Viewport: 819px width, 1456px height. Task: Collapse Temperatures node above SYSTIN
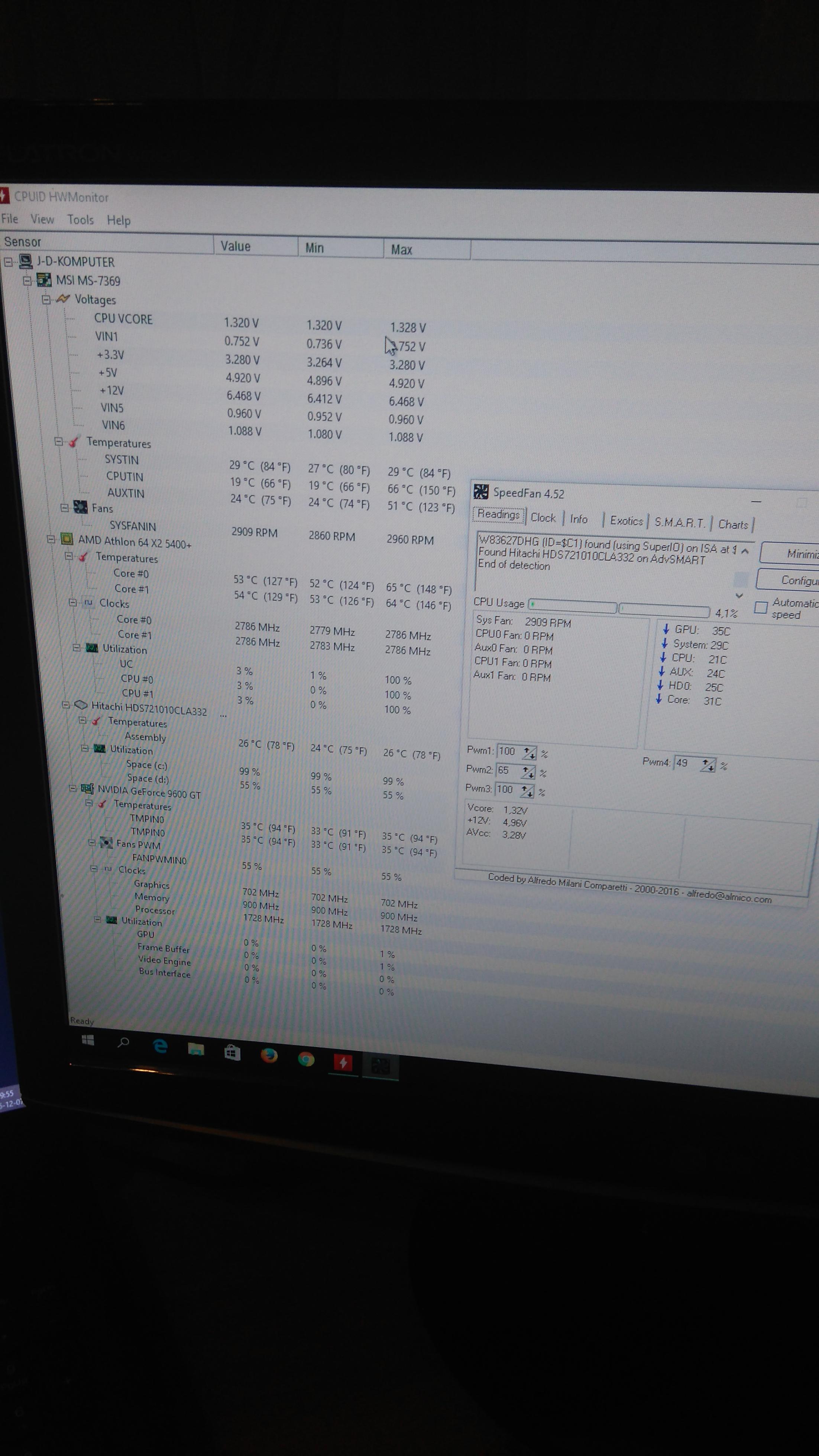coord(59,441)
